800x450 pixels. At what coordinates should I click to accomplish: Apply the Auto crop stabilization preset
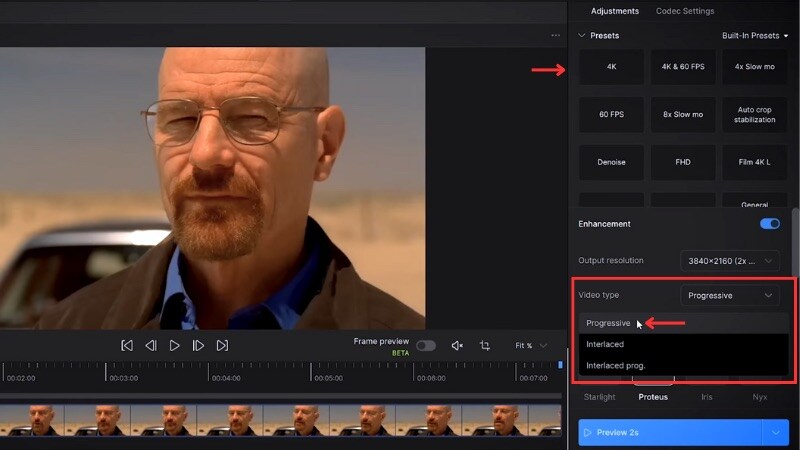[x=754, y=114]
